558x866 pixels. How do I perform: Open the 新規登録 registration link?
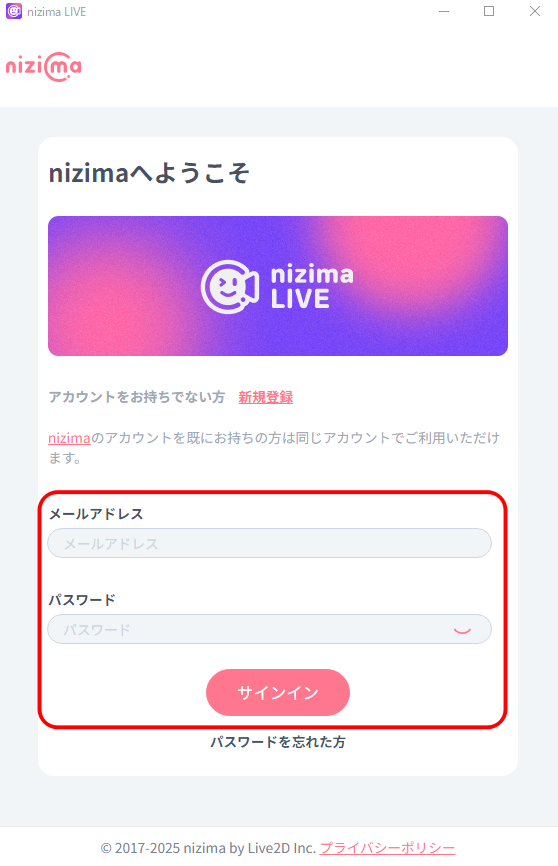point(266,397)
